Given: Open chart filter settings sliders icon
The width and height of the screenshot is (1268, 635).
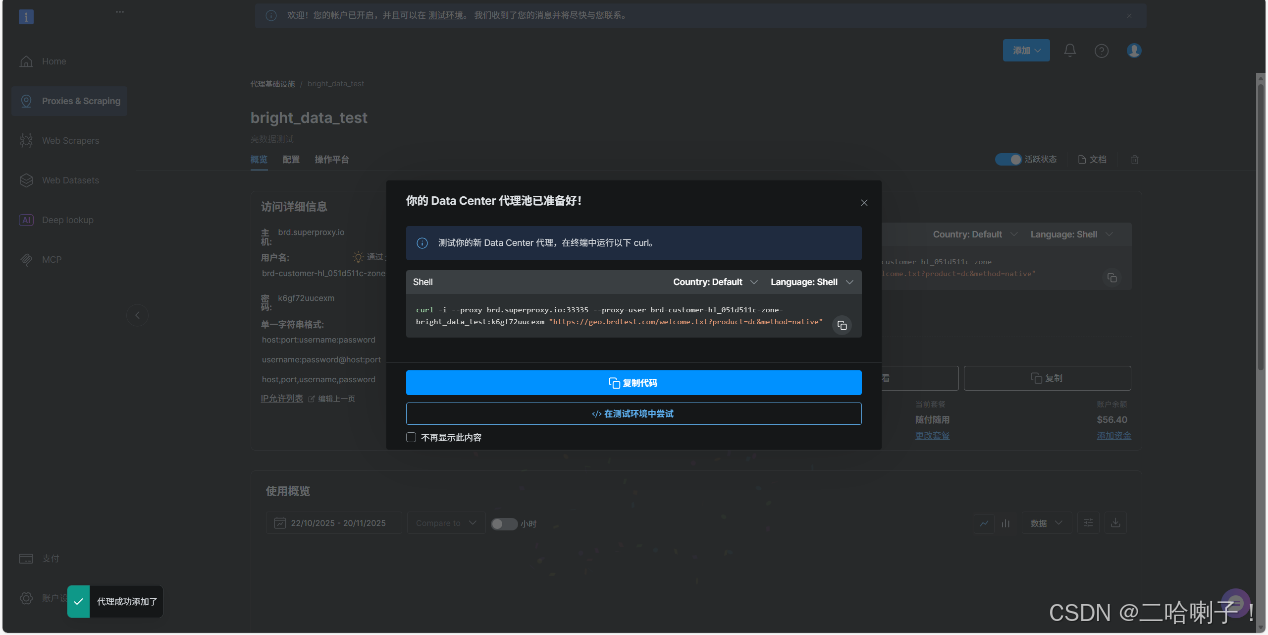Looking at the screenshot, I should click(1090, 523).
